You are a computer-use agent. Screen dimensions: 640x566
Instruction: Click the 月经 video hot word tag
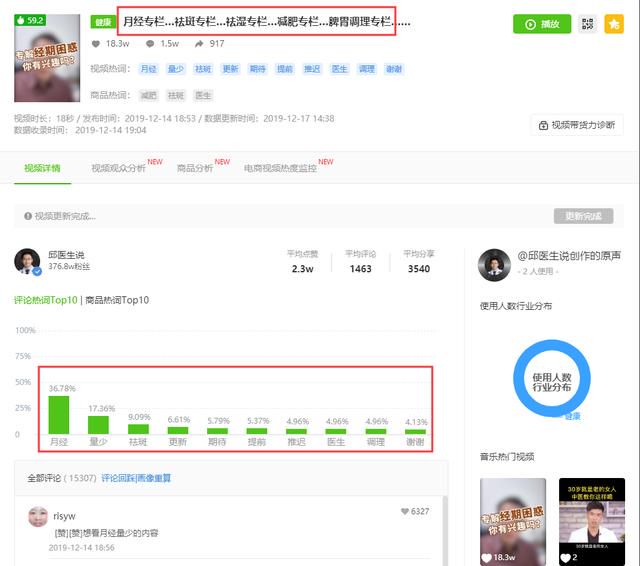tap(148, 69)
